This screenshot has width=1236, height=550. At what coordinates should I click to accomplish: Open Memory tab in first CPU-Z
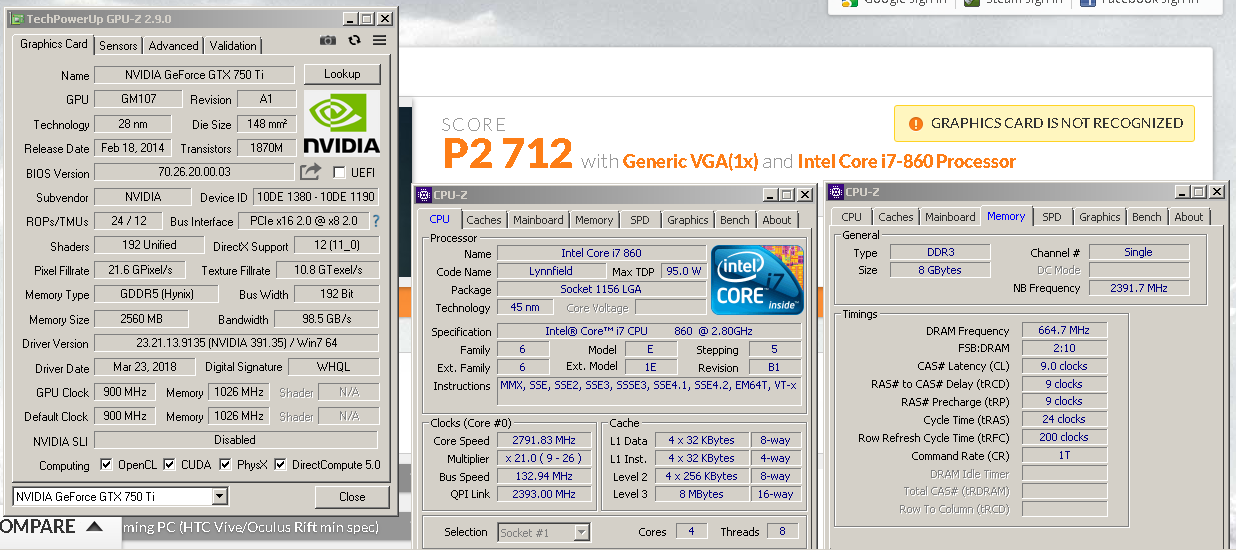(594, 220)
